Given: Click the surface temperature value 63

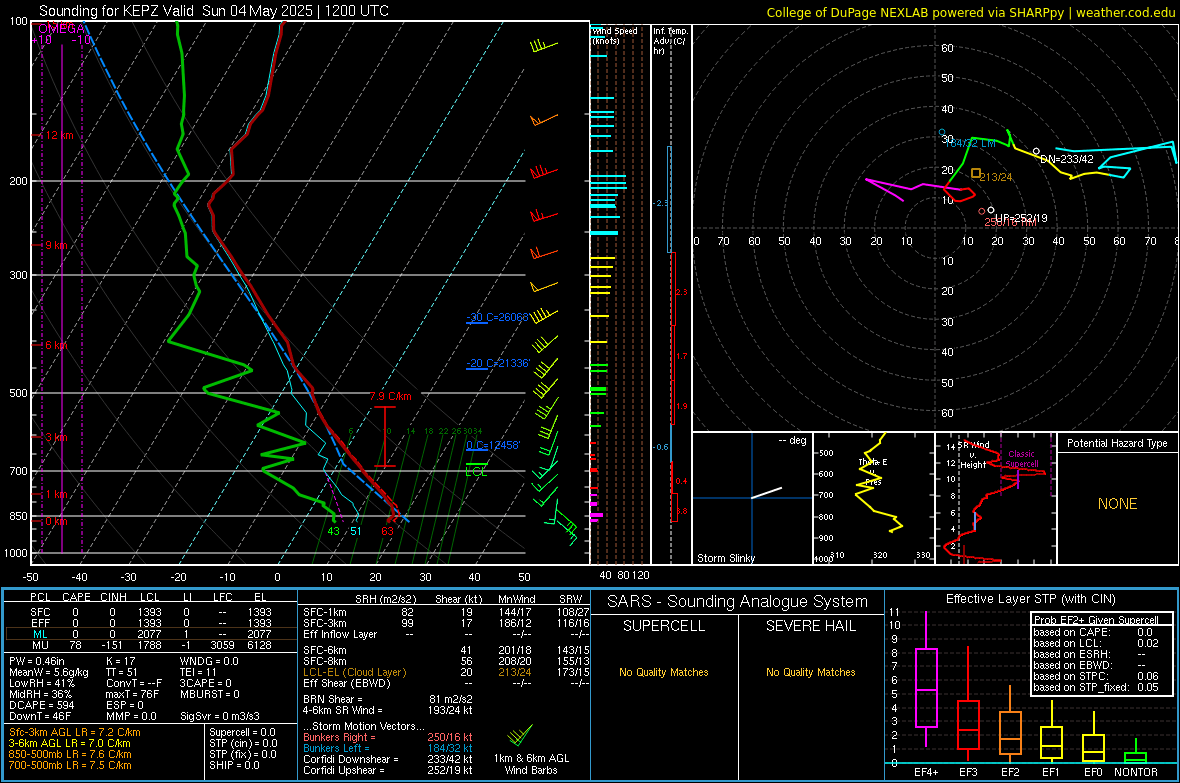Looking at the screenshot, I should click(387, 531).
